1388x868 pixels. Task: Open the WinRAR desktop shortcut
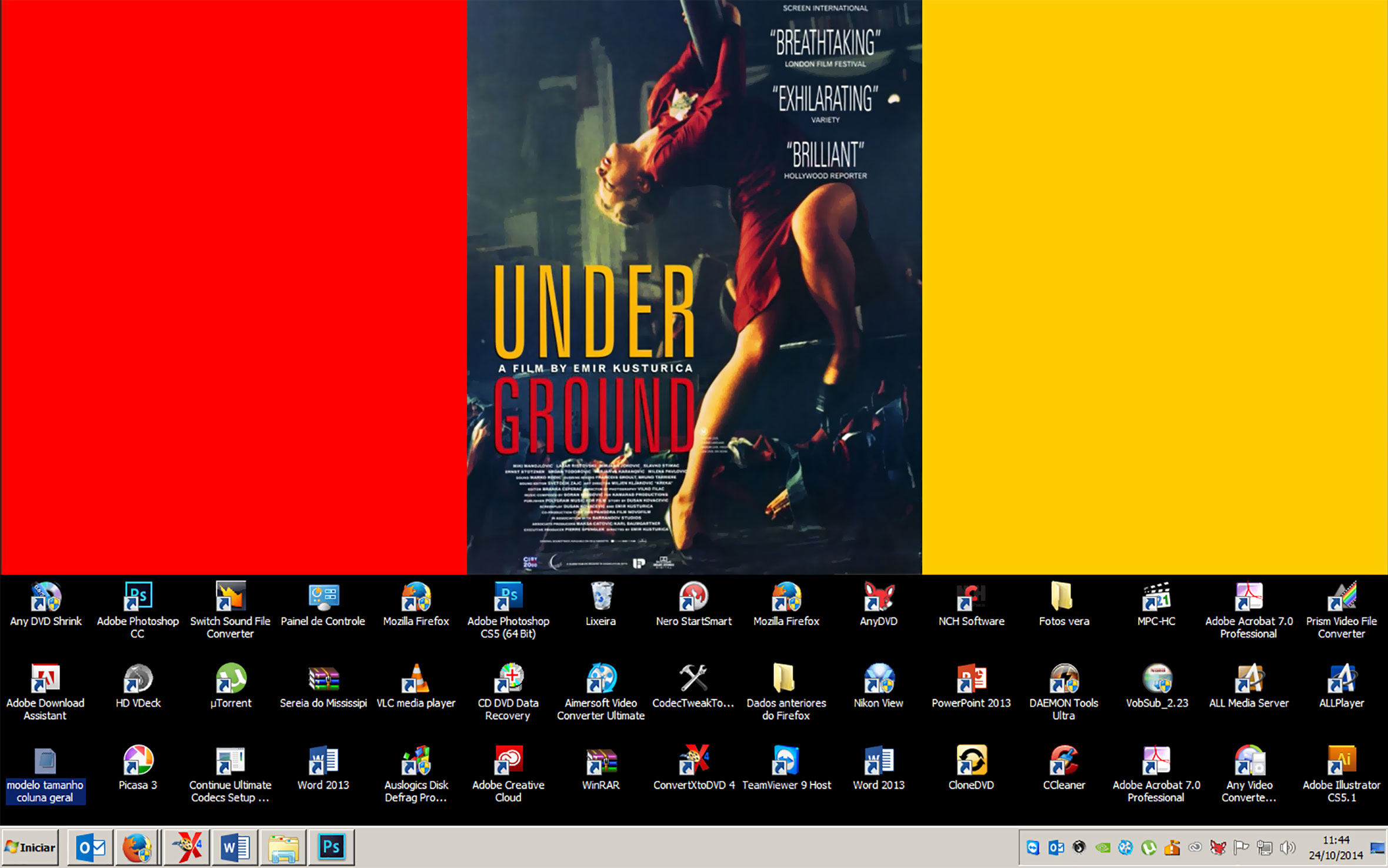coord(601,761)
